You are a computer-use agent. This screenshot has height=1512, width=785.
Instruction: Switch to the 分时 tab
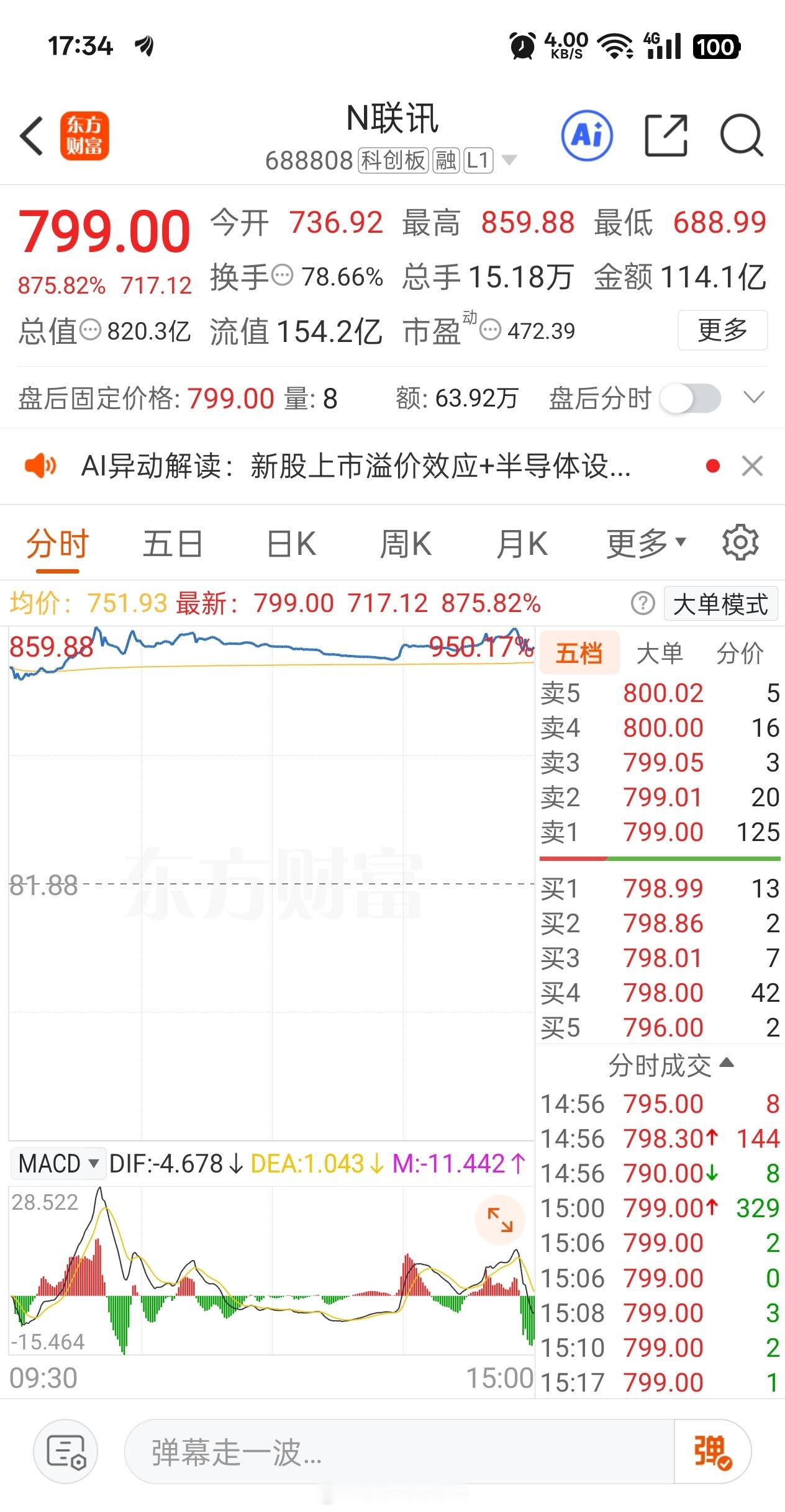57,544
